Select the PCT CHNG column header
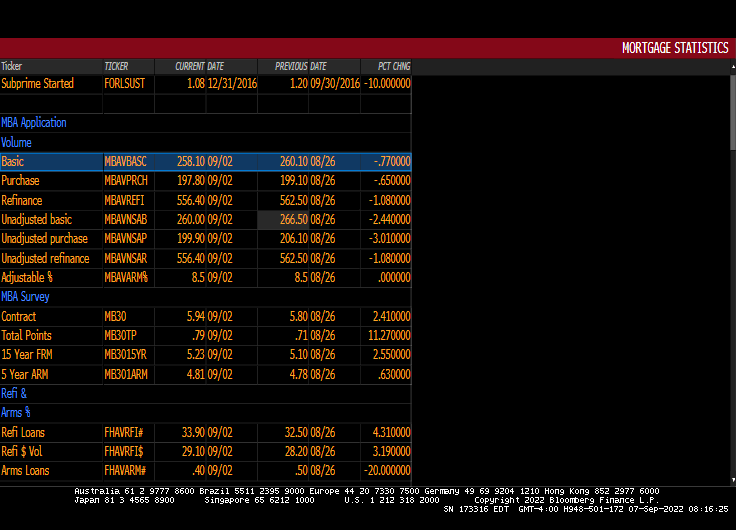 (x=393, y=66)
